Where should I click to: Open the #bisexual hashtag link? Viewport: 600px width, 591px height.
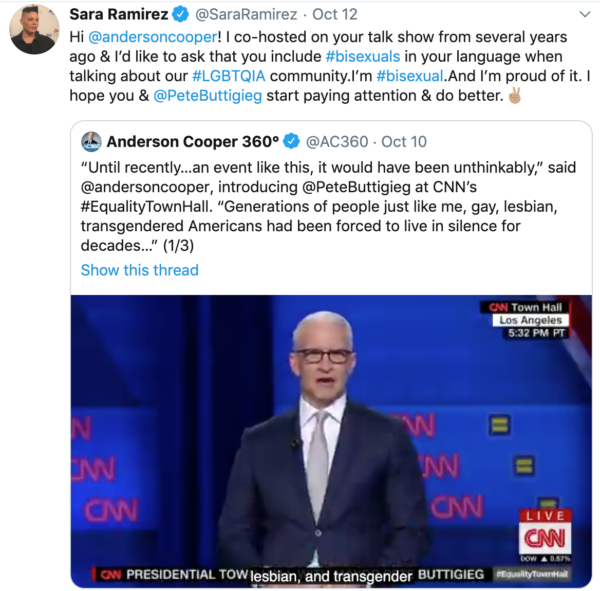[x=410, y=76]
